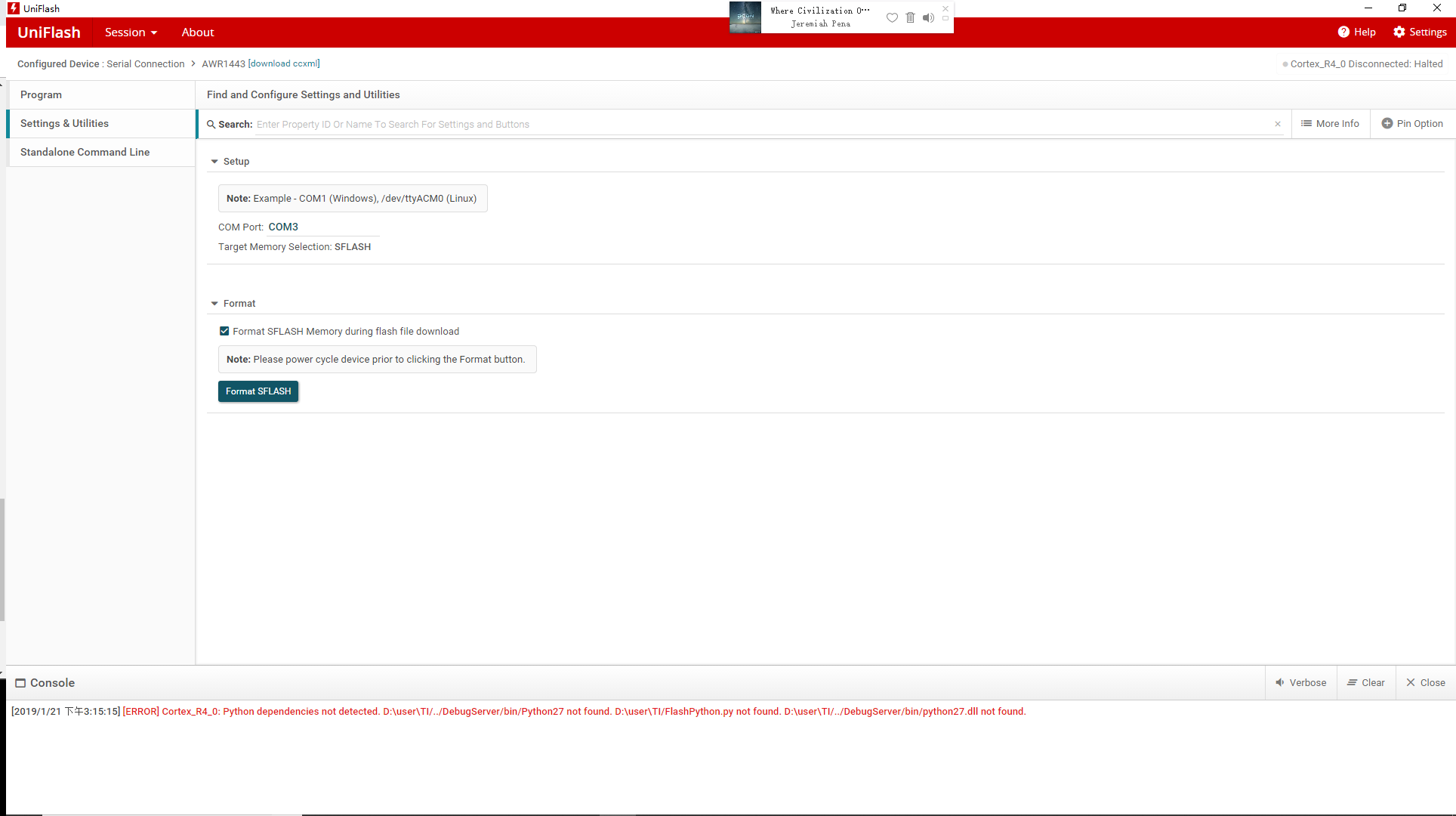This screenshot has width=1456, height=816.
Task: Select Standalone Command Line tab
Action: (x=85, y=152)
